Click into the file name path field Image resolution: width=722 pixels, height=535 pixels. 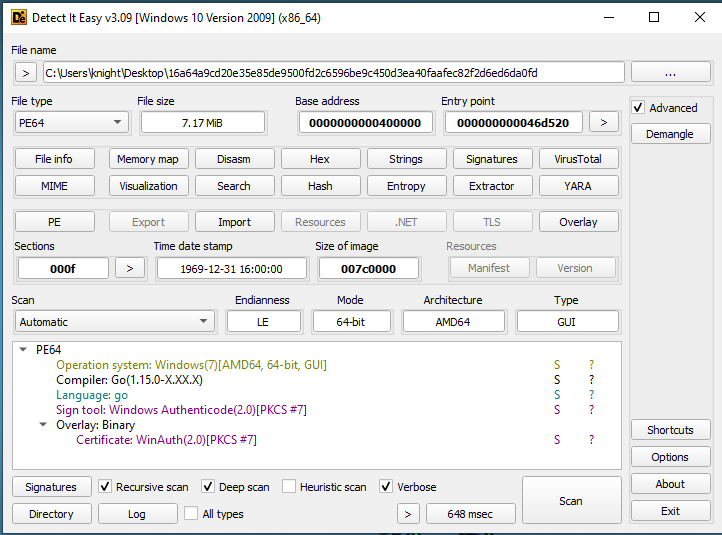click(x=333, y=73)
